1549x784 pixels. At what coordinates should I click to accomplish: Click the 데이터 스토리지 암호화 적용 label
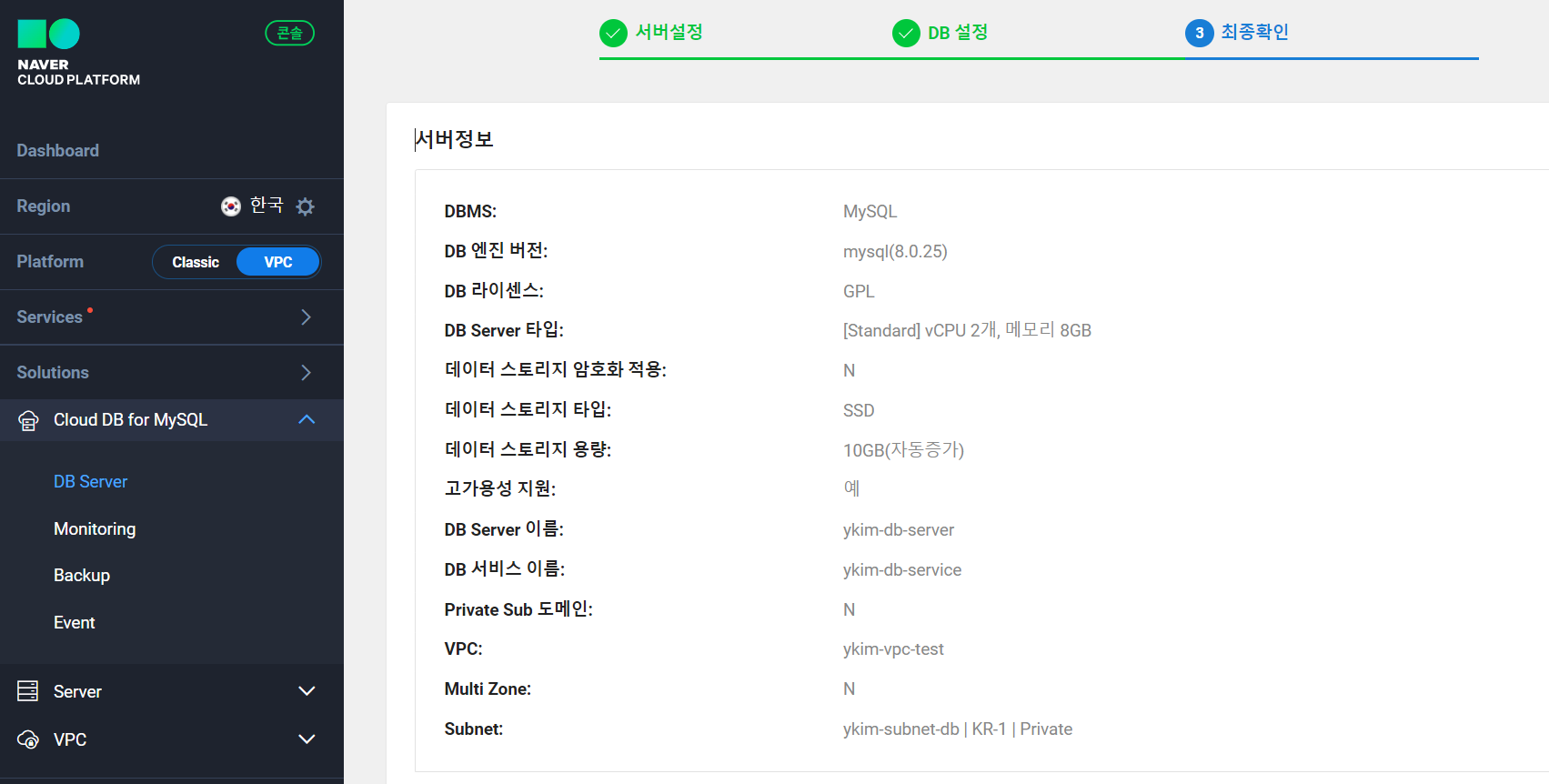pos(556,370)
